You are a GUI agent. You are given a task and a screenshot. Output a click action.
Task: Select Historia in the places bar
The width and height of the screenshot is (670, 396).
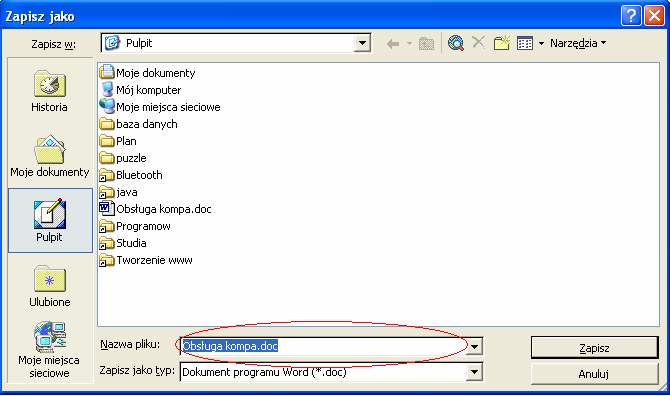point(50,91)
